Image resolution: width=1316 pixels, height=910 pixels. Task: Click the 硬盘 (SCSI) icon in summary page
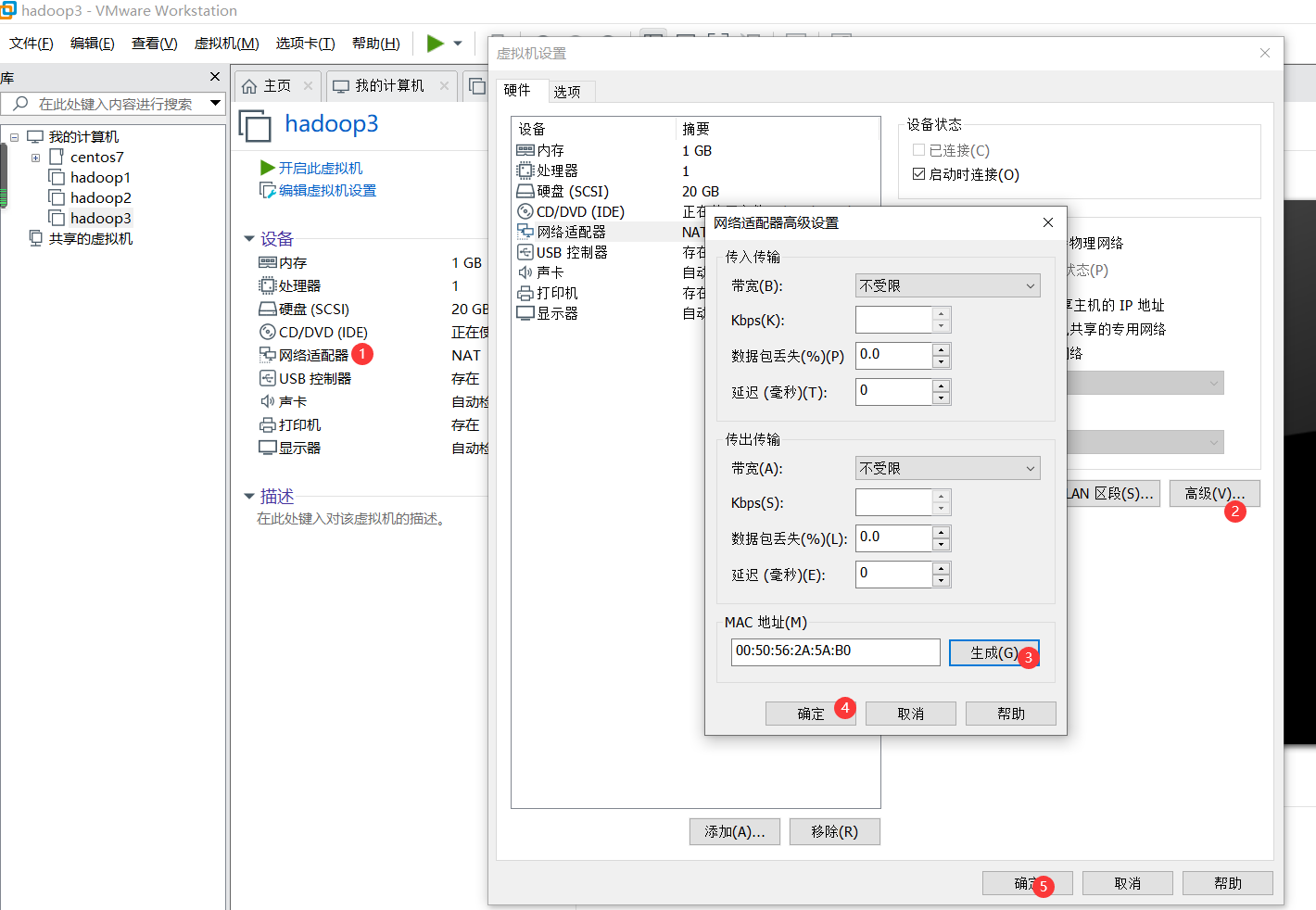coord(268,309)
